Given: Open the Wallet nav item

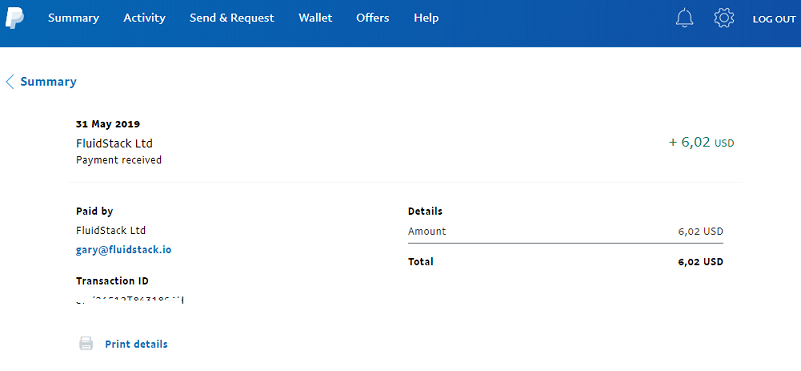Looking at the screenshot, I should [x=315, y=18].
